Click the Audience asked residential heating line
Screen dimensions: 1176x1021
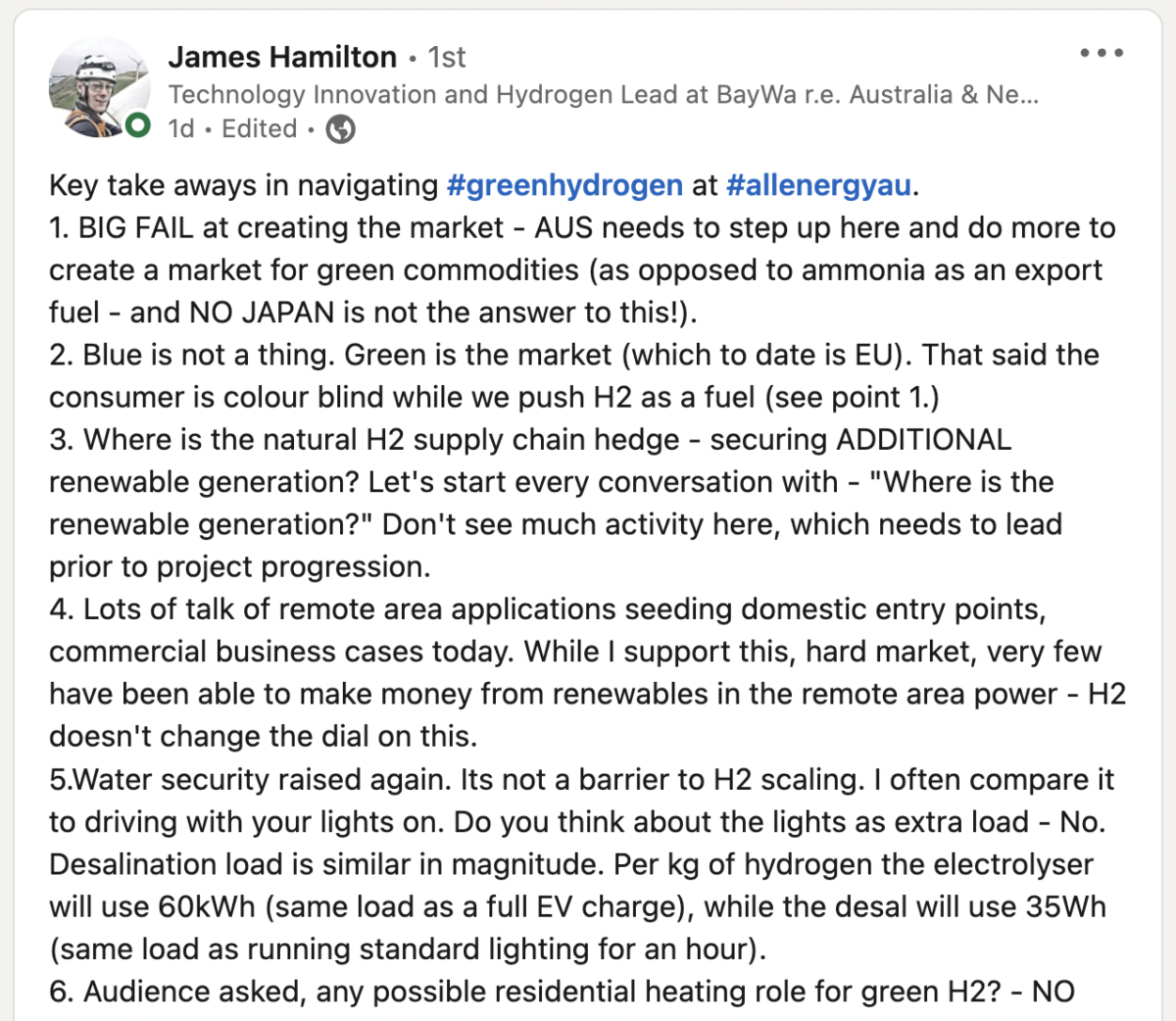click(x=562, y=992)
